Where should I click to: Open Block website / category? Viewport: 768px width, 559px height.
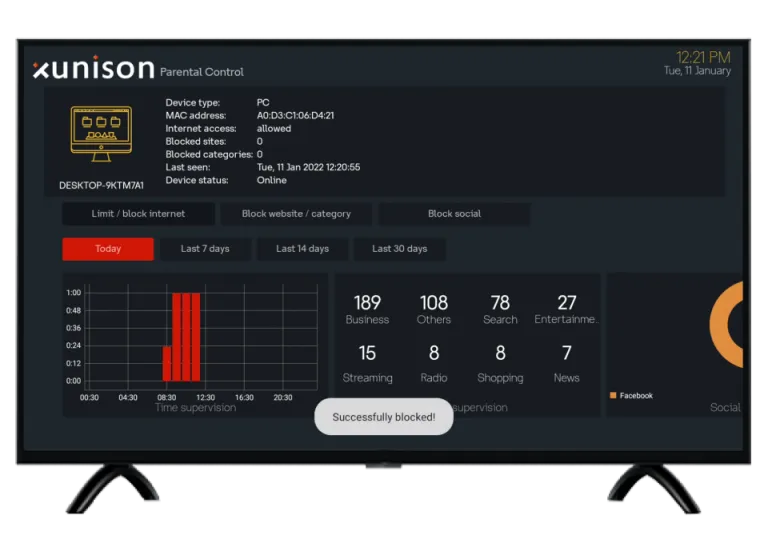click(x=296, y=214)
